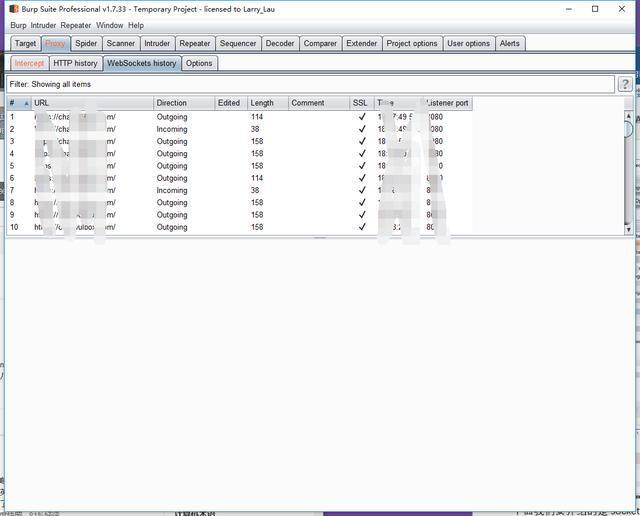Viewport: 640px width, 516px height.
Task: Click the length 158 in row 3
Action: click(257, 141)
